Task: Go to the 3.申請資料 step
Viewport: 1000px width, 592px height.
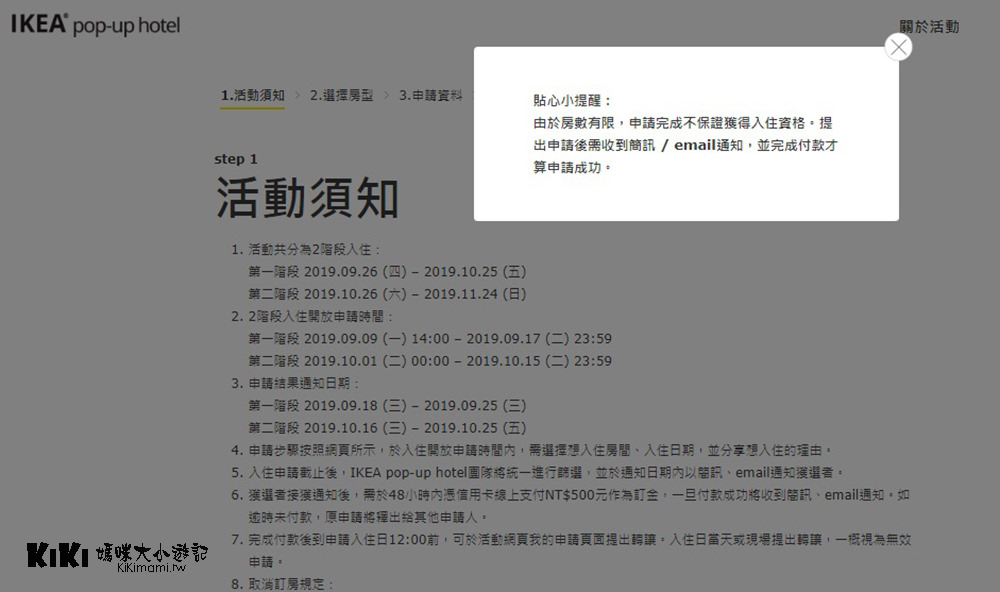Action: coord(430,96)
